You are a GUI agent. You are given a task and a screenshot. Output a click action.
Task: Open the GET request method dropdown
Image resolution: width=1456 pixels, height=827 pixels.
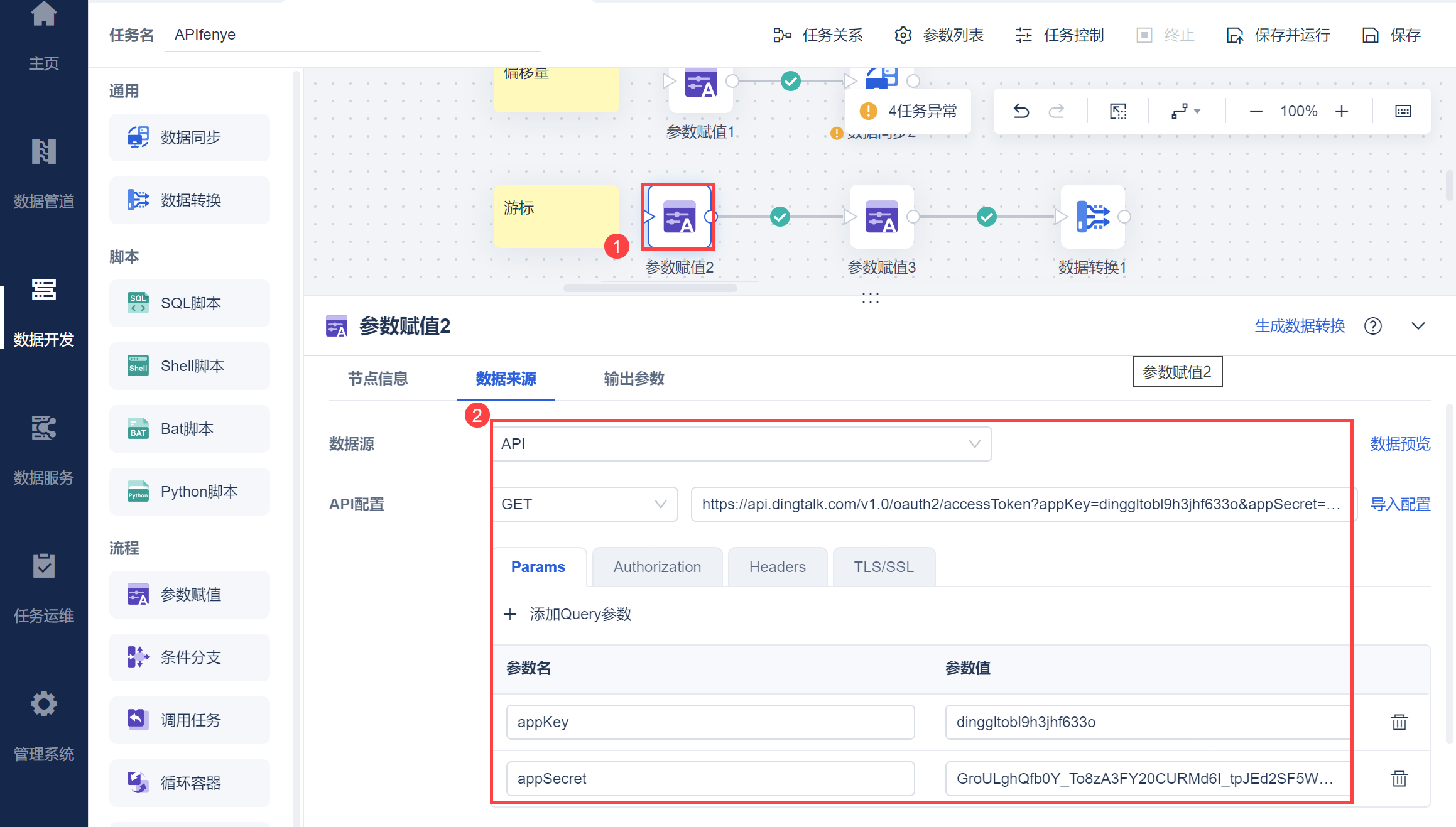coord(584,504)
